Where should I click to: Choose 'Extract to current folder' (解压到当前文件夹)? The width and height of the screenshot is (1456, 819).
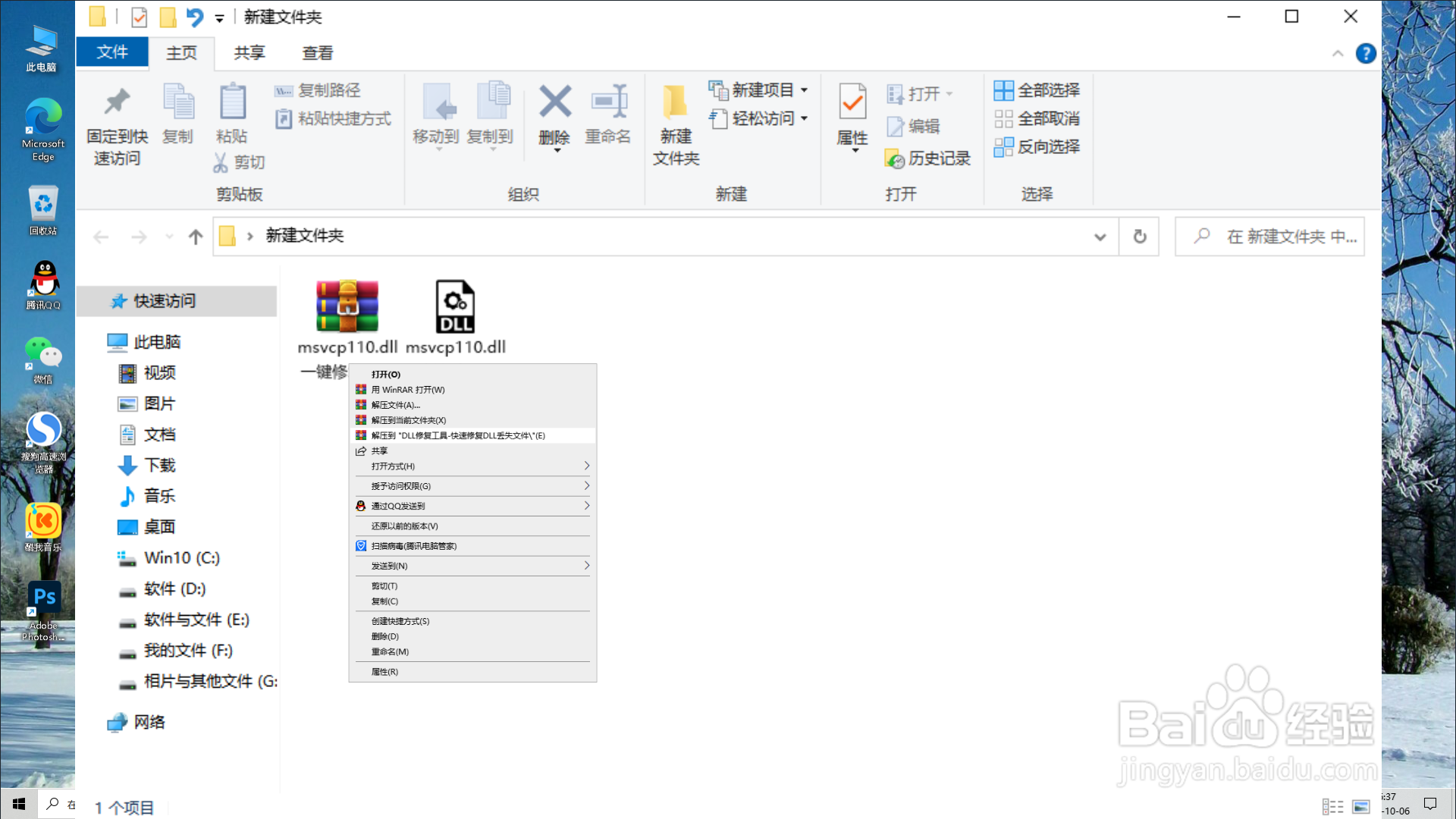click(x=409, y=420)
